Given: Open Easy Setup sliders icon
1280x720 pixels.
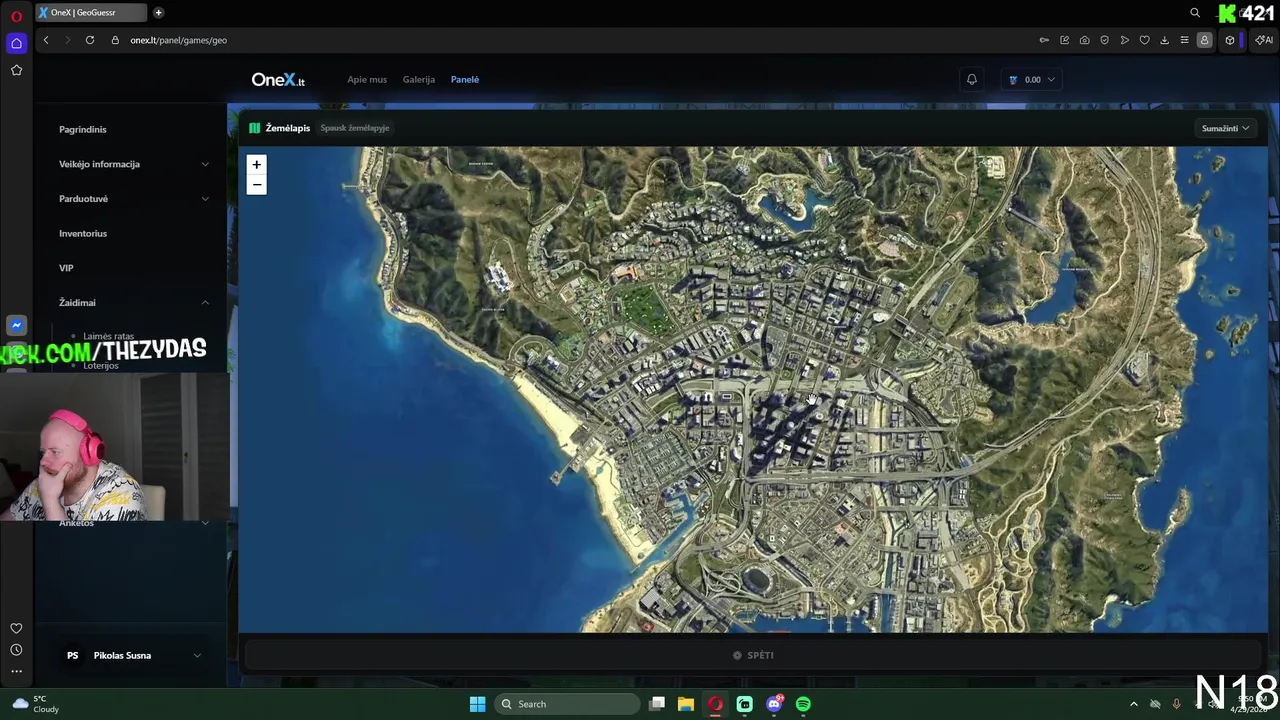Looking at the screenshot, I should tap(1184, 40).
